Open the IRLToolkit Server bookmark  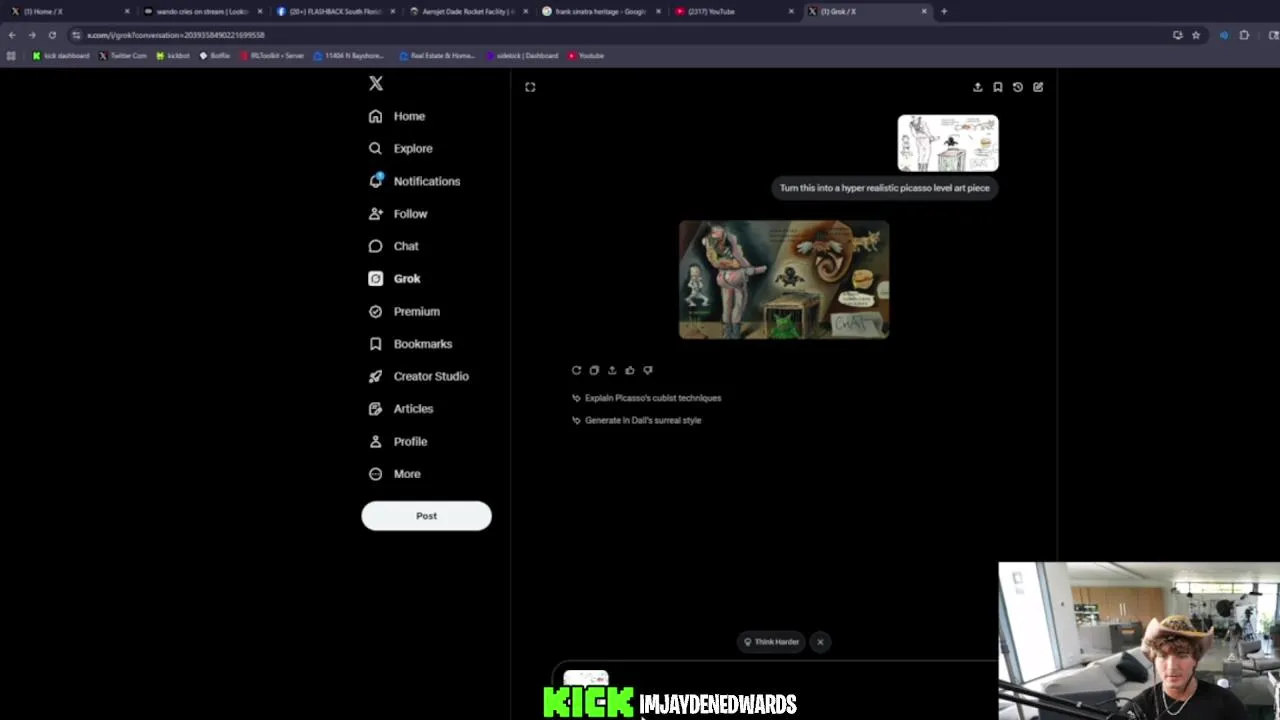click(272, 56)
